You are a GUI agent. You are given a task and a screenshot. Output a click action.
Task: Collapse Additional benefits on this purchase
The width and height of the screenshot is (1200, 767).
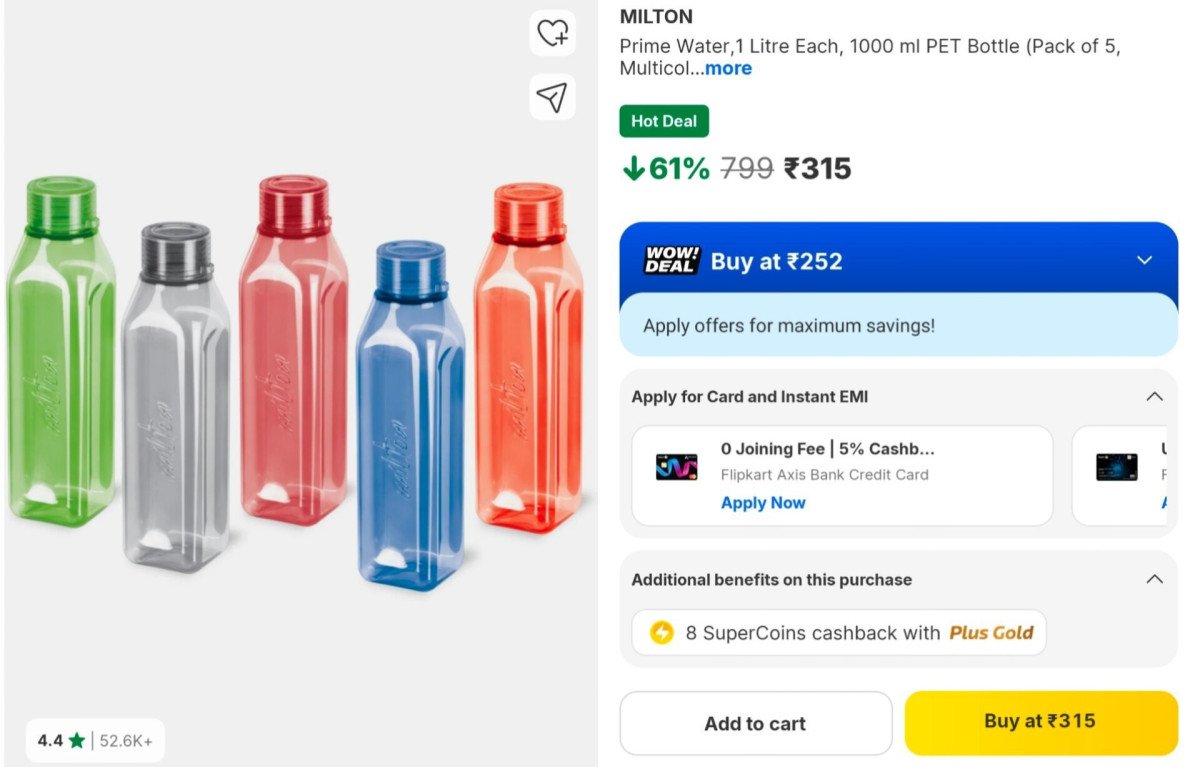click(1154, 579)
